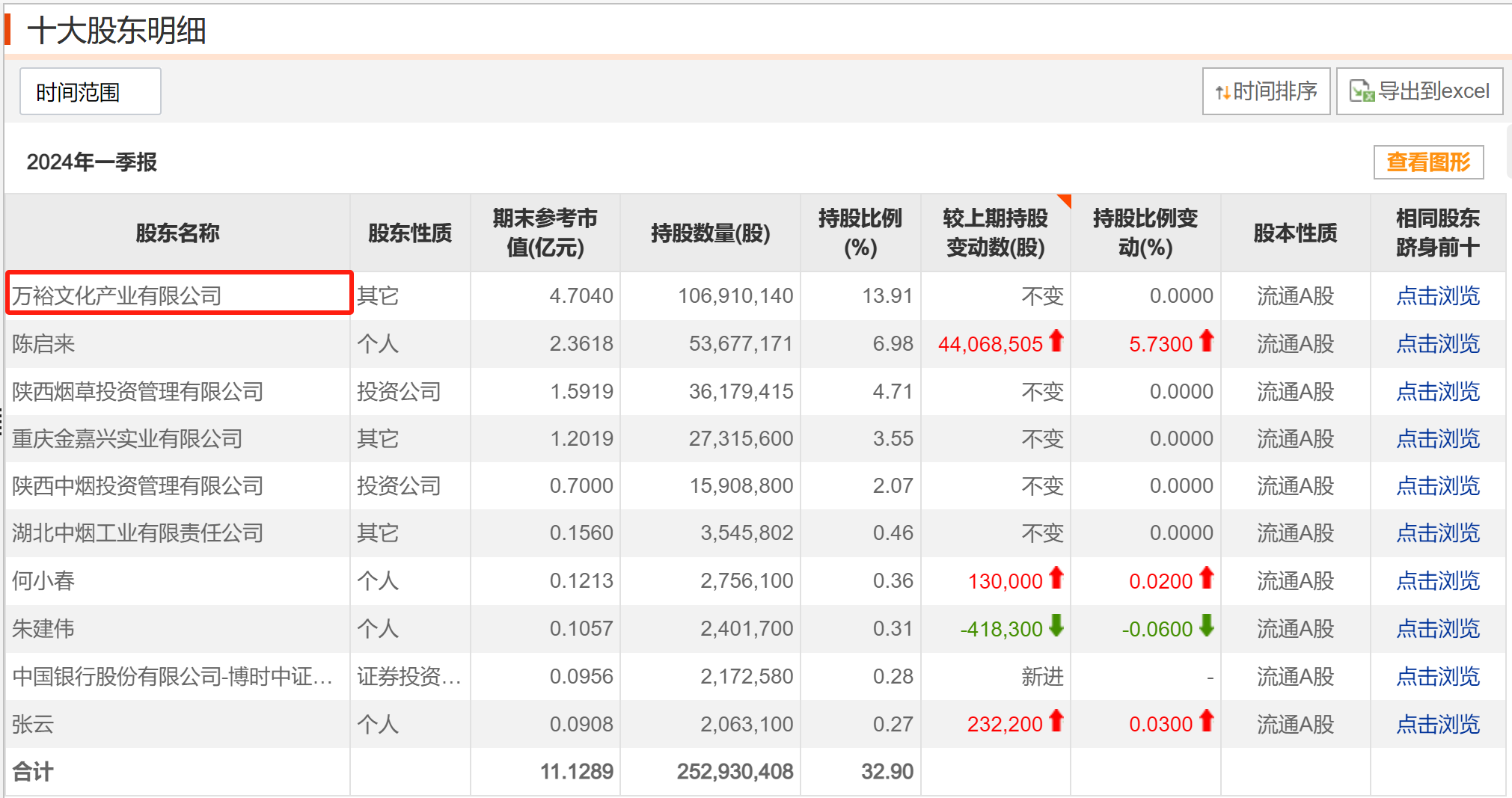Viewport: 1512px width, 798px height.
Task: Click the 较上期持股变动数 column header
Action: (x=994, y=233)
